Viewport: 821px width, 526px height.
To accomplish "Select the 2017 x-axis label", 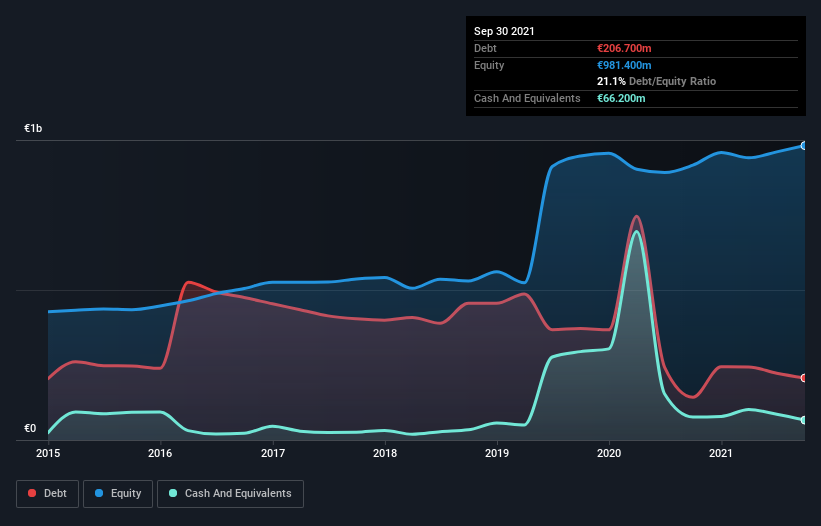I will (x=273, y=453).
